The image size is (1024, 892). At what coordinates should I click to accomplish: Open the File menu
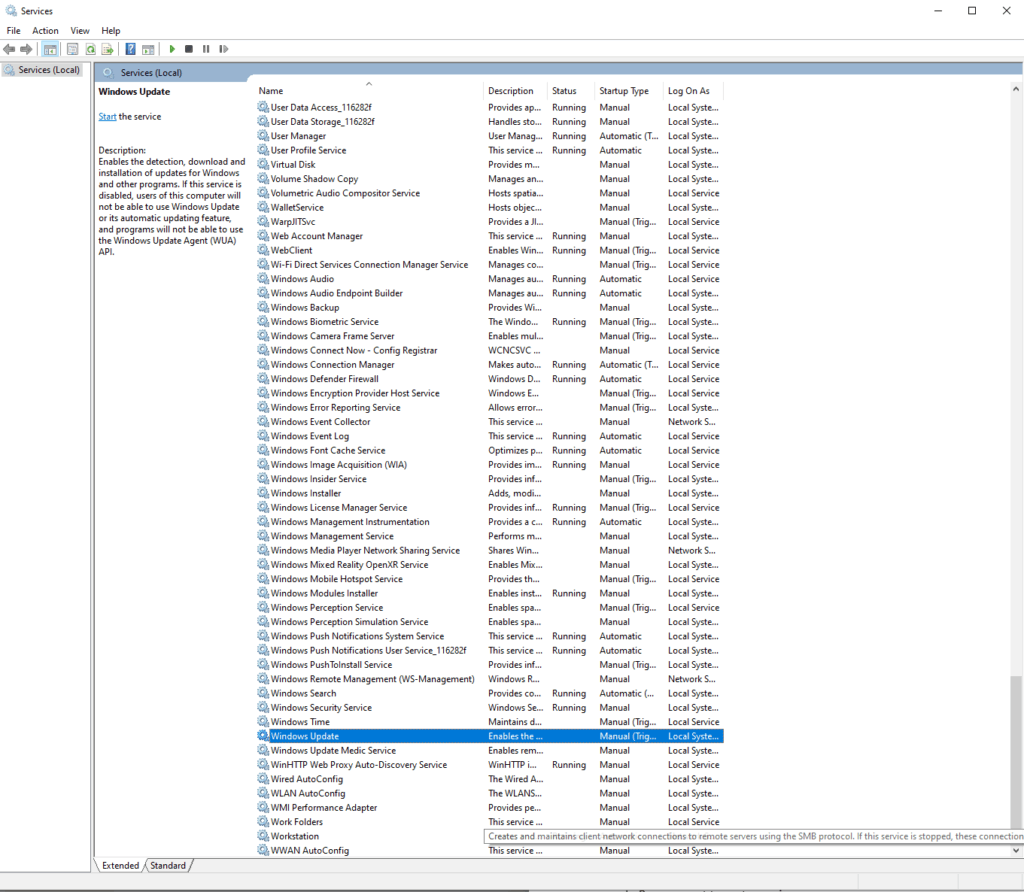tap(14, 31)
